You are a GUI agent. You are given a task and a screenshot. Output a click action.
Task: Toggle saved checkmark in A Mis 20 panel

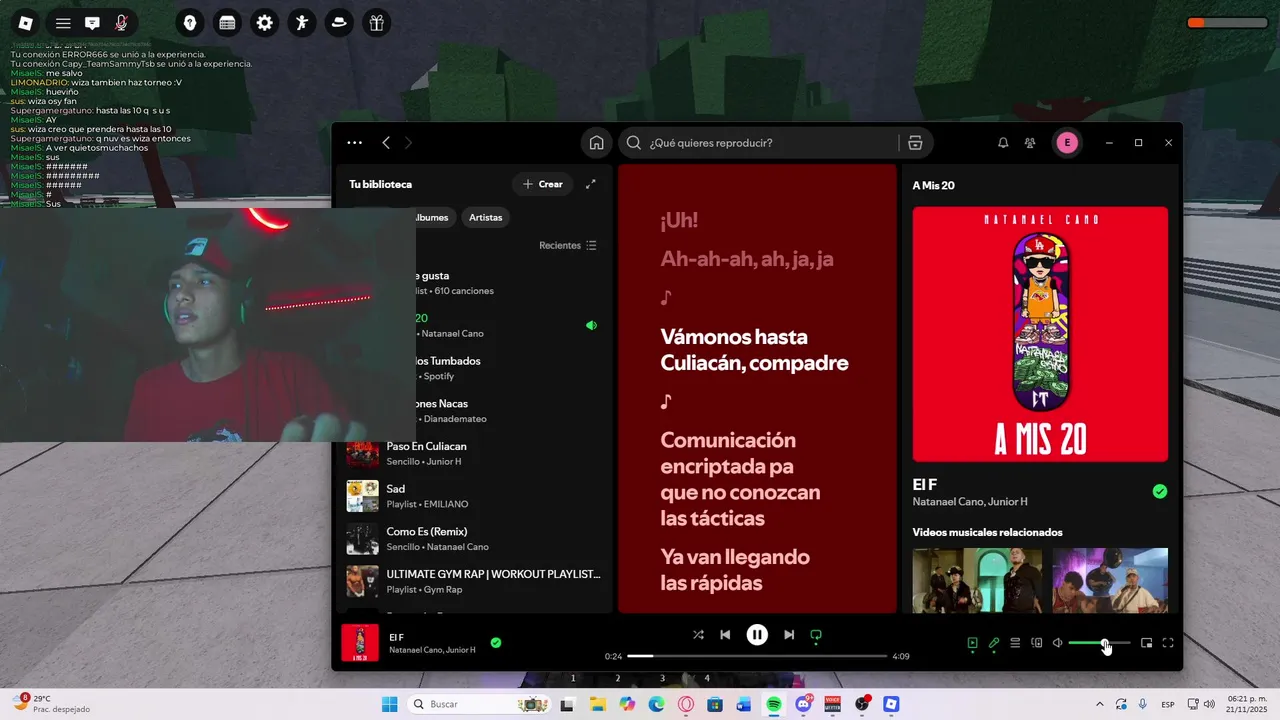click(1160, 491)
